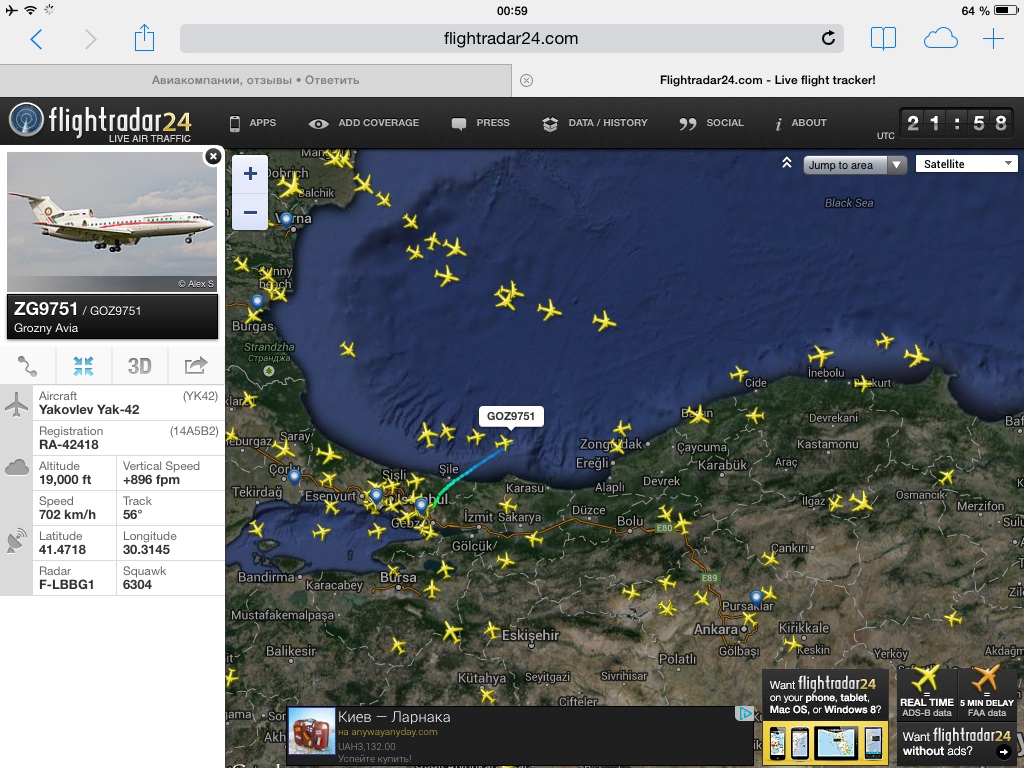
Task: Collapse the map controls double chevron
Action: pyautogui.click(x=787, y=163)
